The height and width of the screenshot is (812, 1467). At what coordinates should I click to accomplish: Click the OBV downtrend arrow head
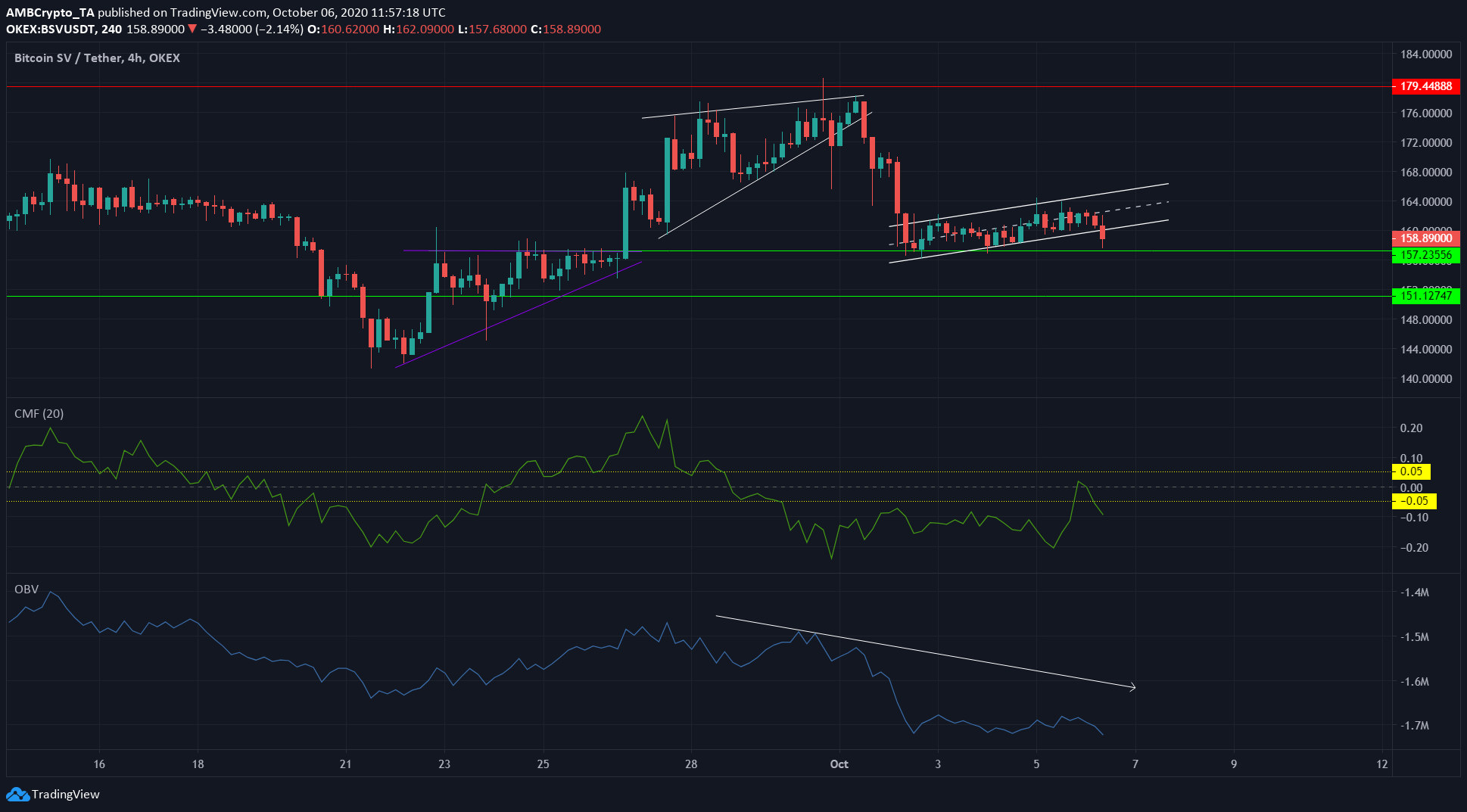[x=1132, y=687]
